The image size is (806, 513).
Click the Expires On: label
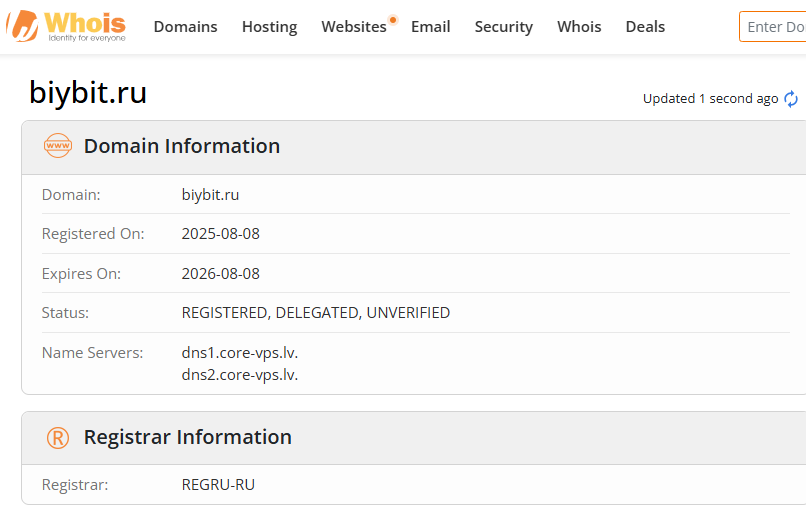(x=81, y=274)
